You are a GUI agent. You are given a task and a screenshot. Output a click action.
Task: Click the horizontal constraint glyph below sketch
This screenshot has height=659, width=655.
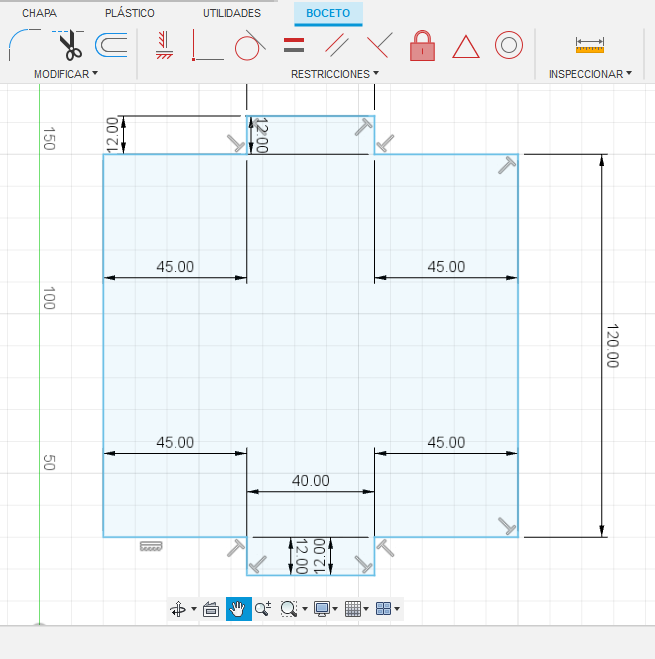[x=151, y=546]
